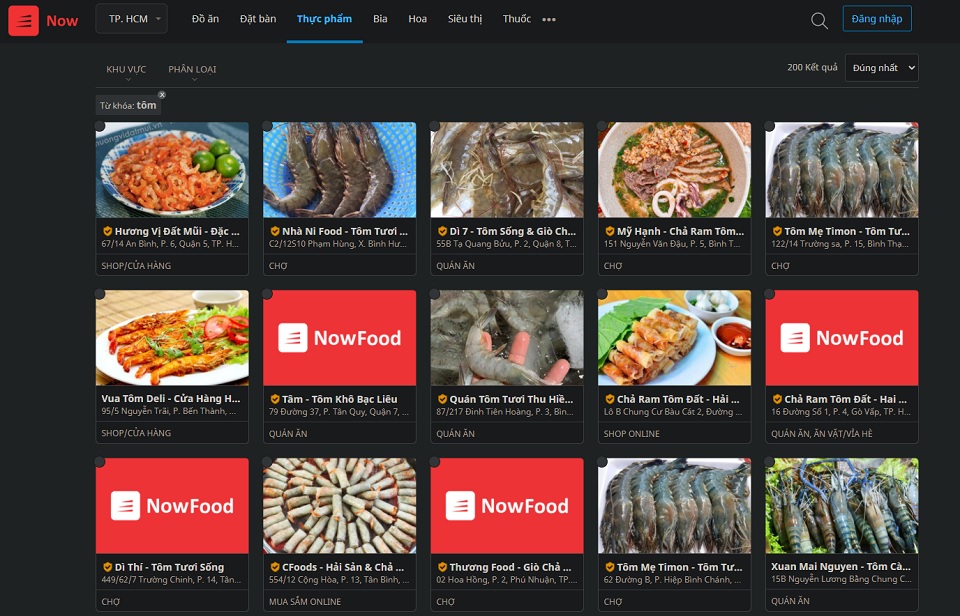Image resolution: width=960 pixels, height=616 pixels.
Task: Switch to the Siêu thị tab
Action: click(x=465, y=19)
